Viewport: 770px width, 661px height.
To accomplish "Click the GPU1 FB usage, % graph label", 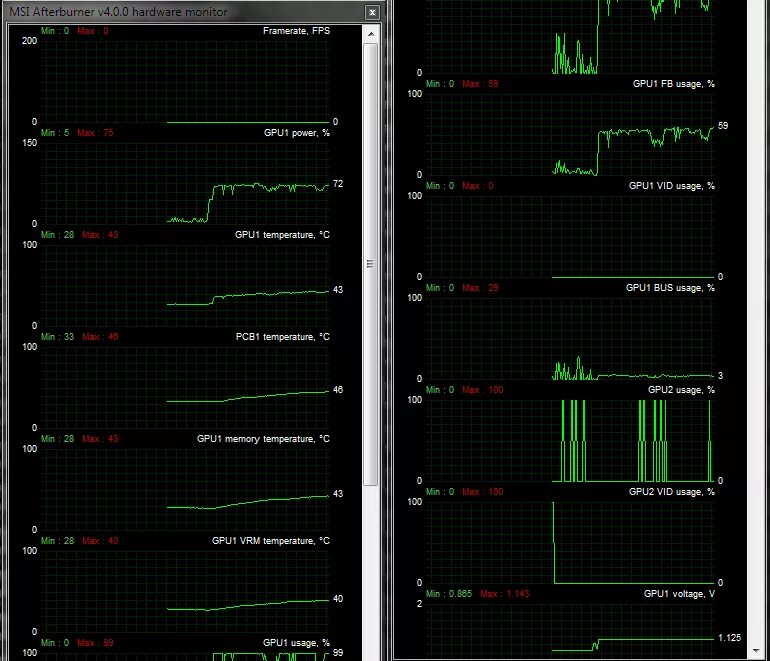I will point(673,84).
